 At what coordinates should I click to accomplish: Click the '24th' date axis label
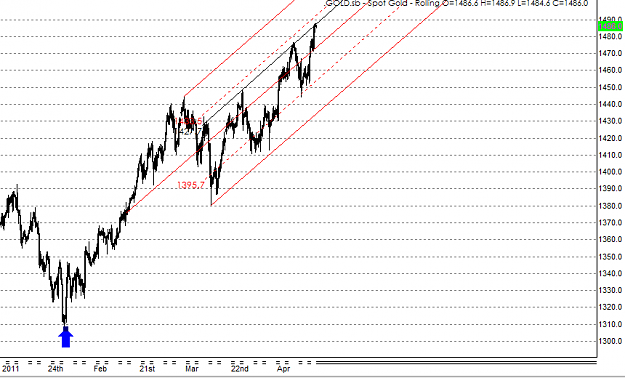(x=55, y=369)
